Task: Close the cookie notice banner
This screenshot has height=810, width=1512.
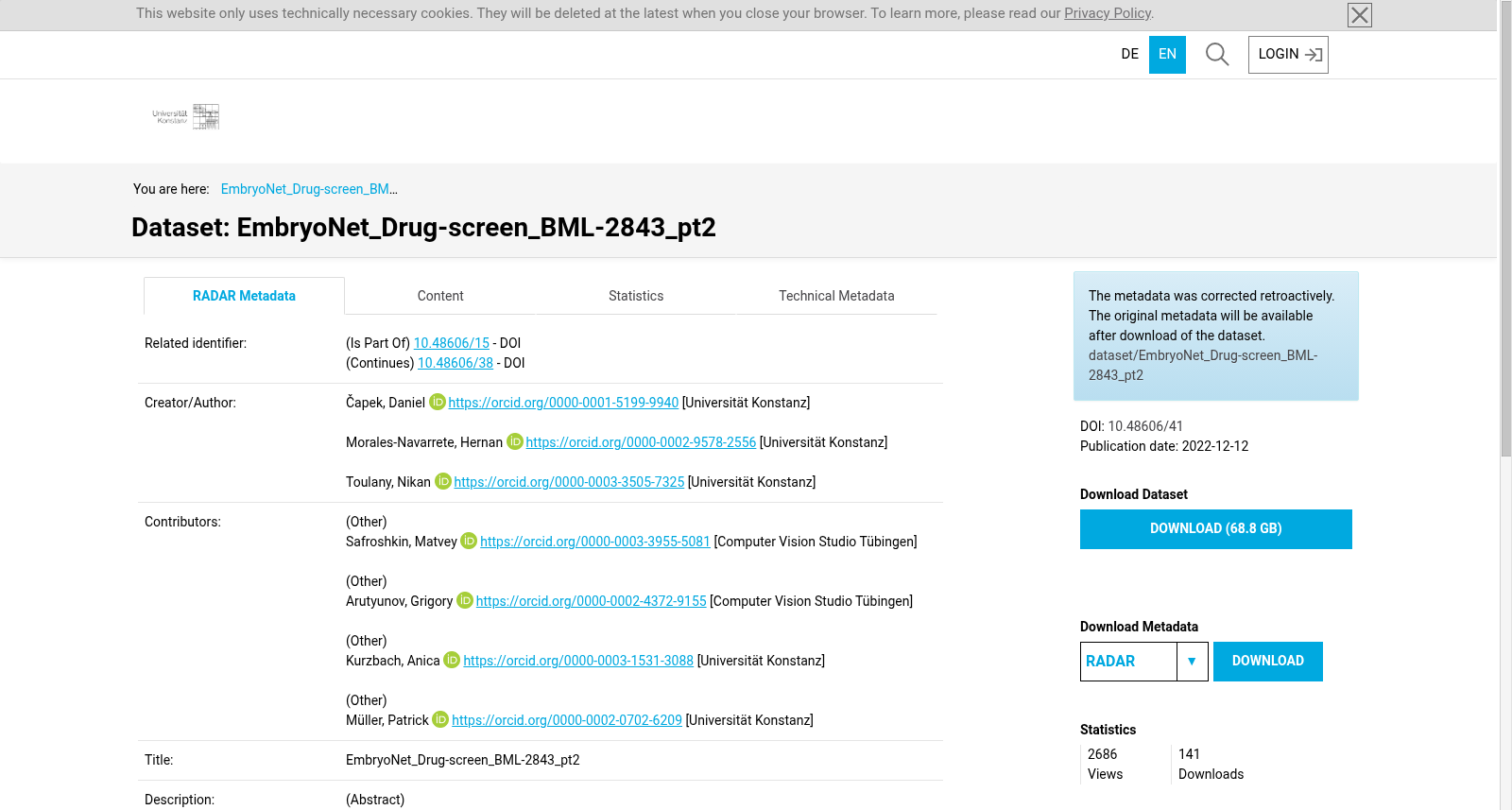Action: click(x=1359, y=15)
